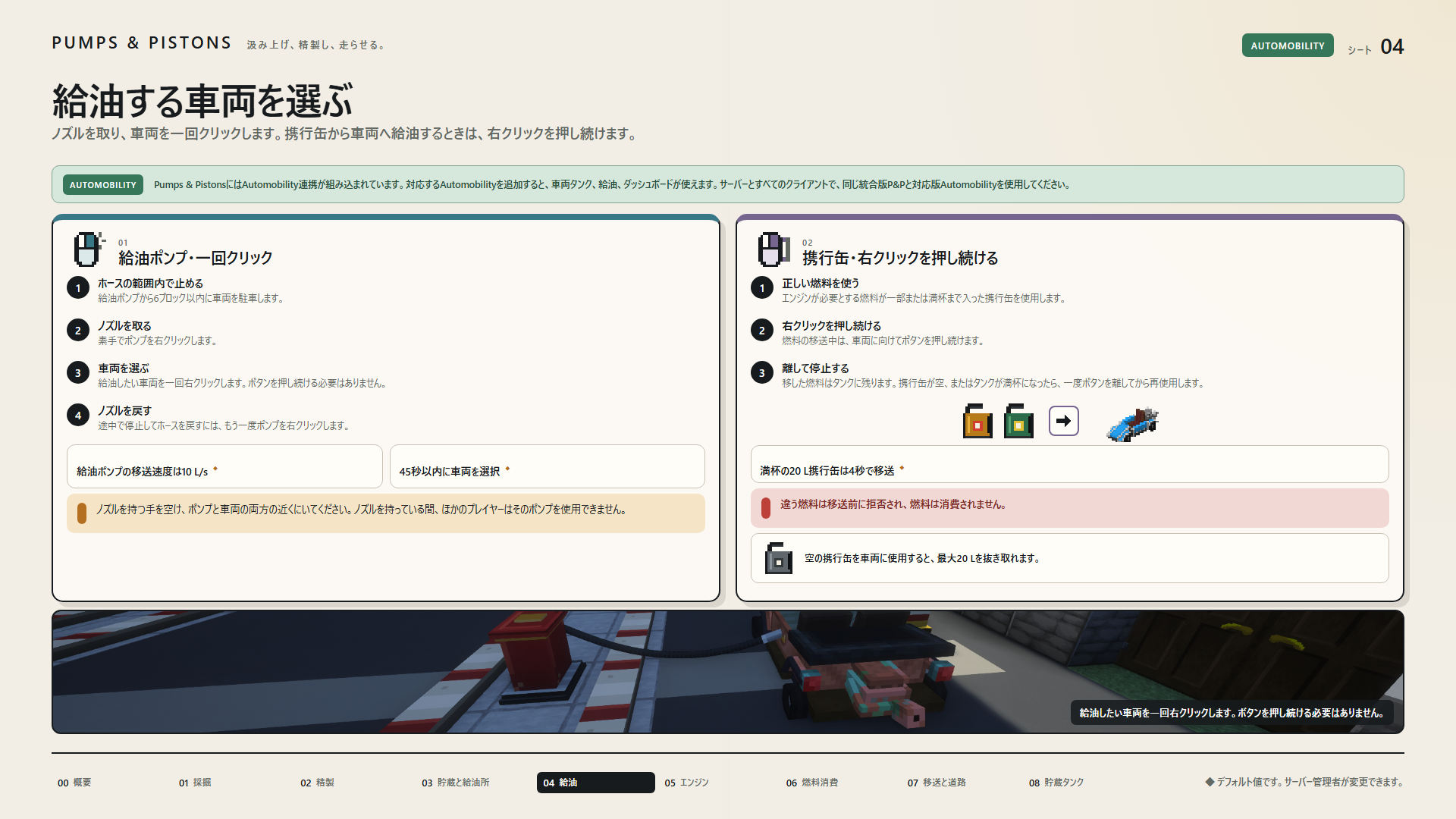Click the AUTOMOBILITY label in the green banner

click(103, 184)
